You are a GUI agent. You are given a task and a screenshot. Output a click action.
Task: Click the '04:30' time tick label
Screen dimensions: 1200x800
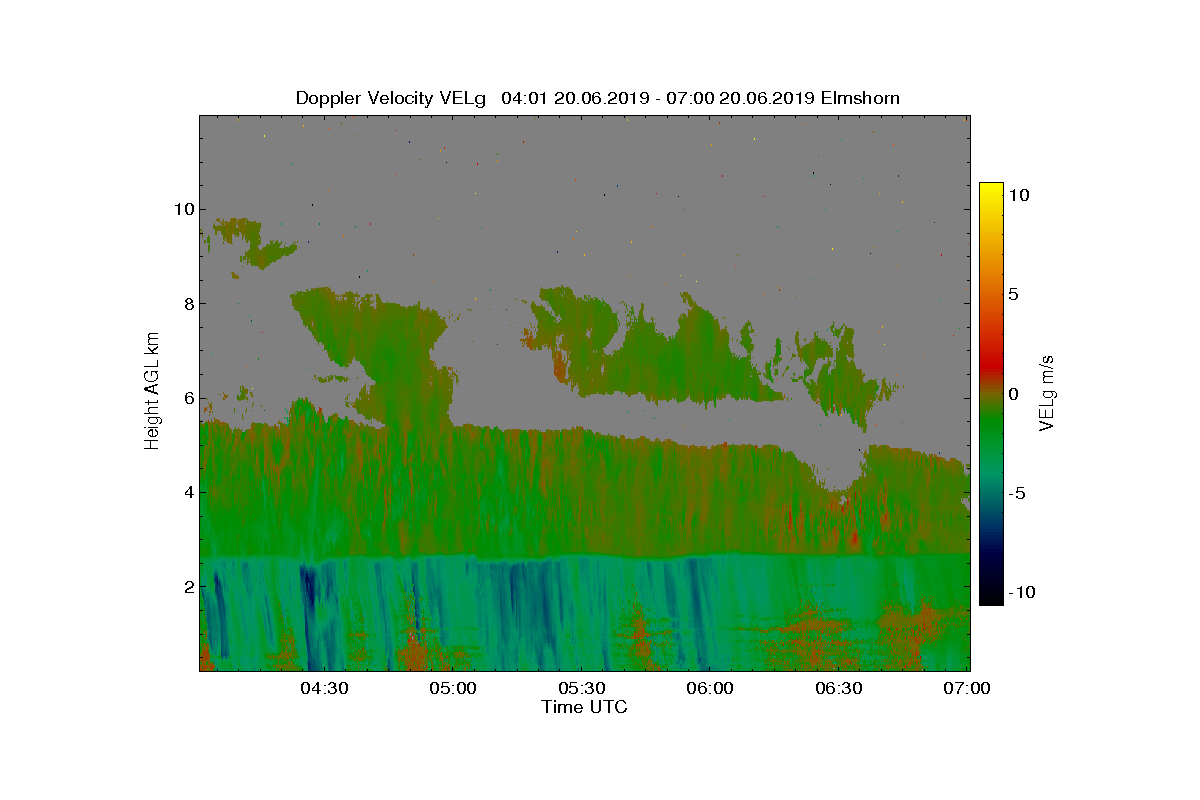[x=324, y=689]
